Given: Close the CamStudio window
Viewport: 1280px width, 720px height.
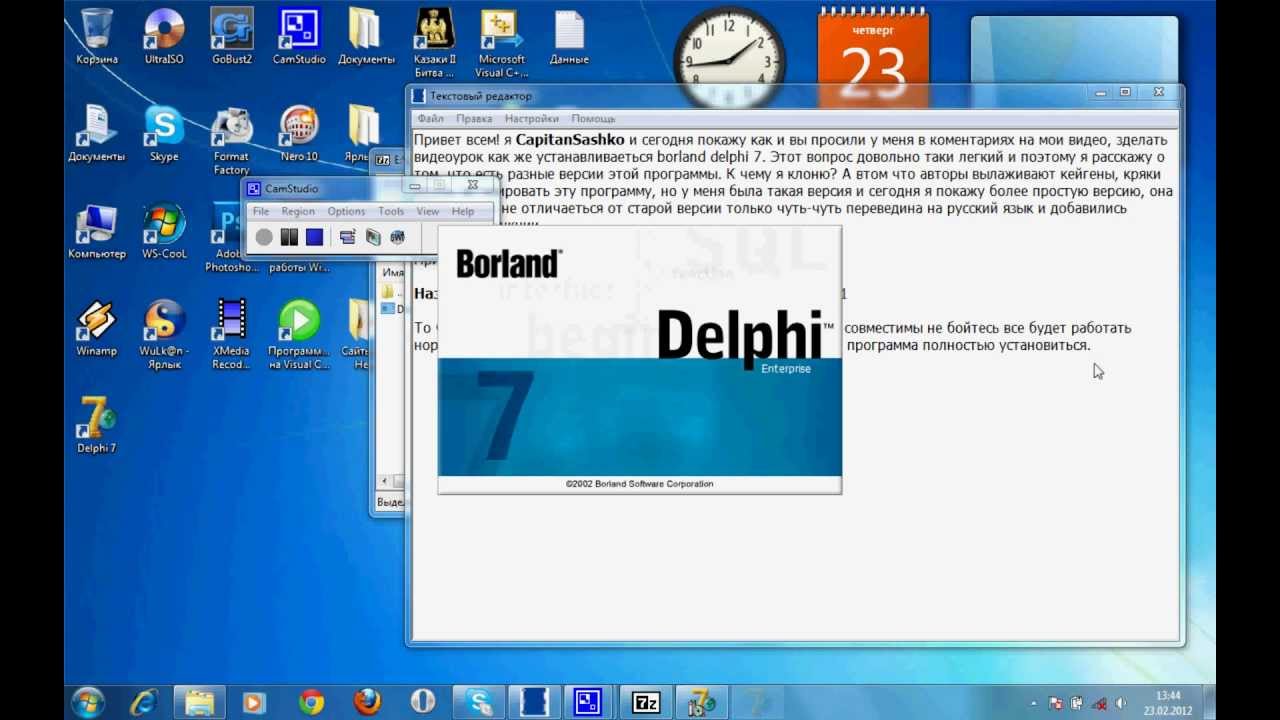Looking at the screenshot, I should (472, 186).
